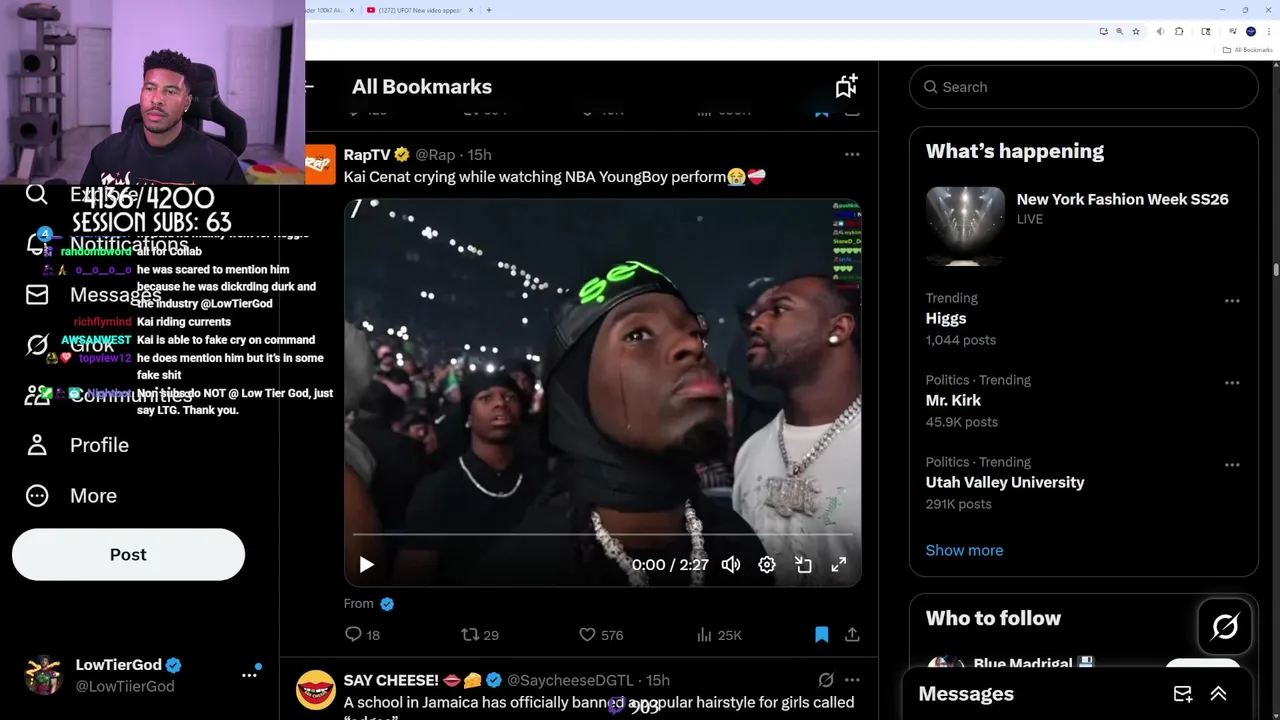Repost the RapTV post
The image size is (1280, 720).
pyautogui.click(x=480, y=634)
